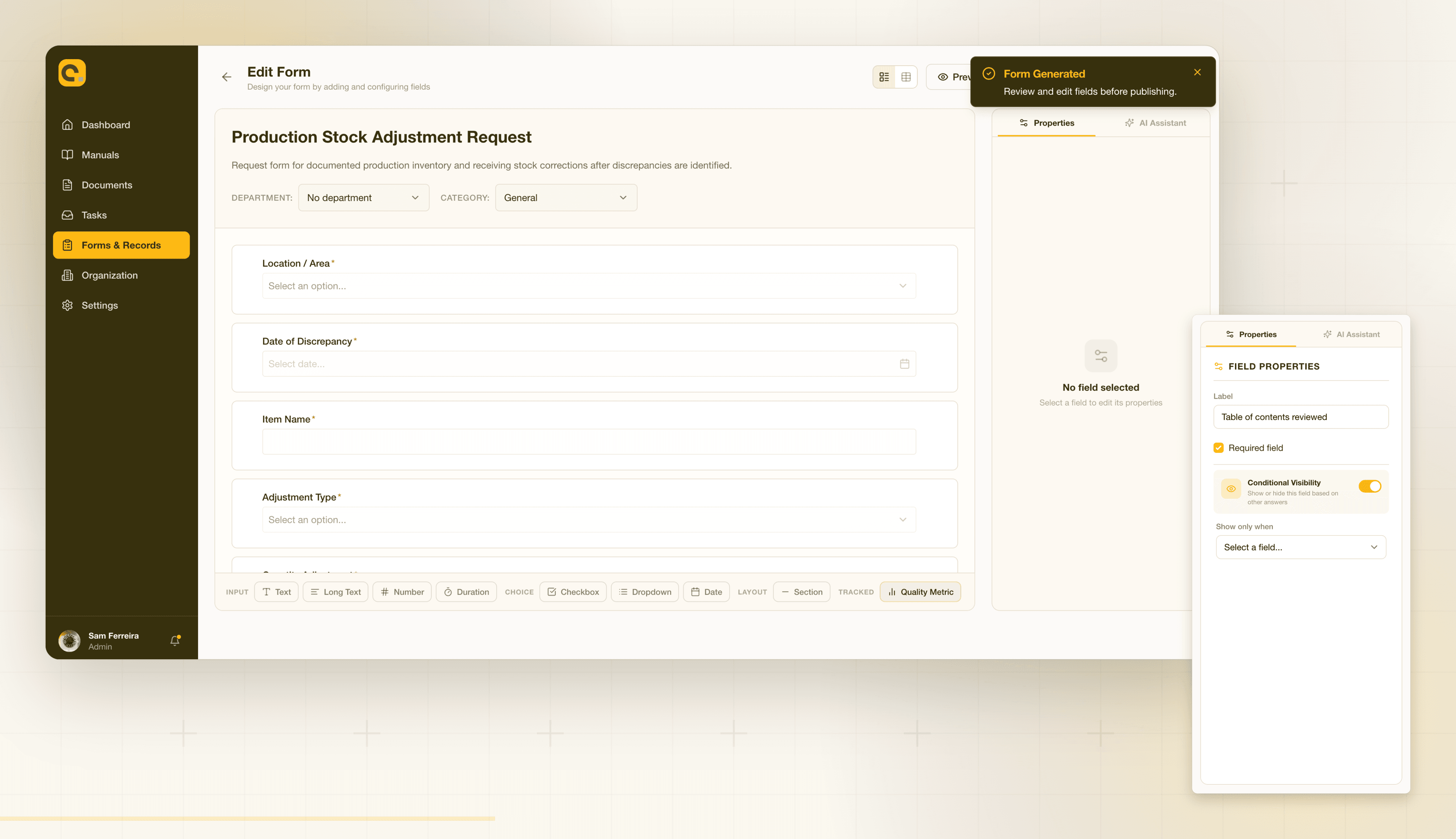Click the Sam Ferreira user name
This screenshot has height=839, width=1456.
(113, 636)
